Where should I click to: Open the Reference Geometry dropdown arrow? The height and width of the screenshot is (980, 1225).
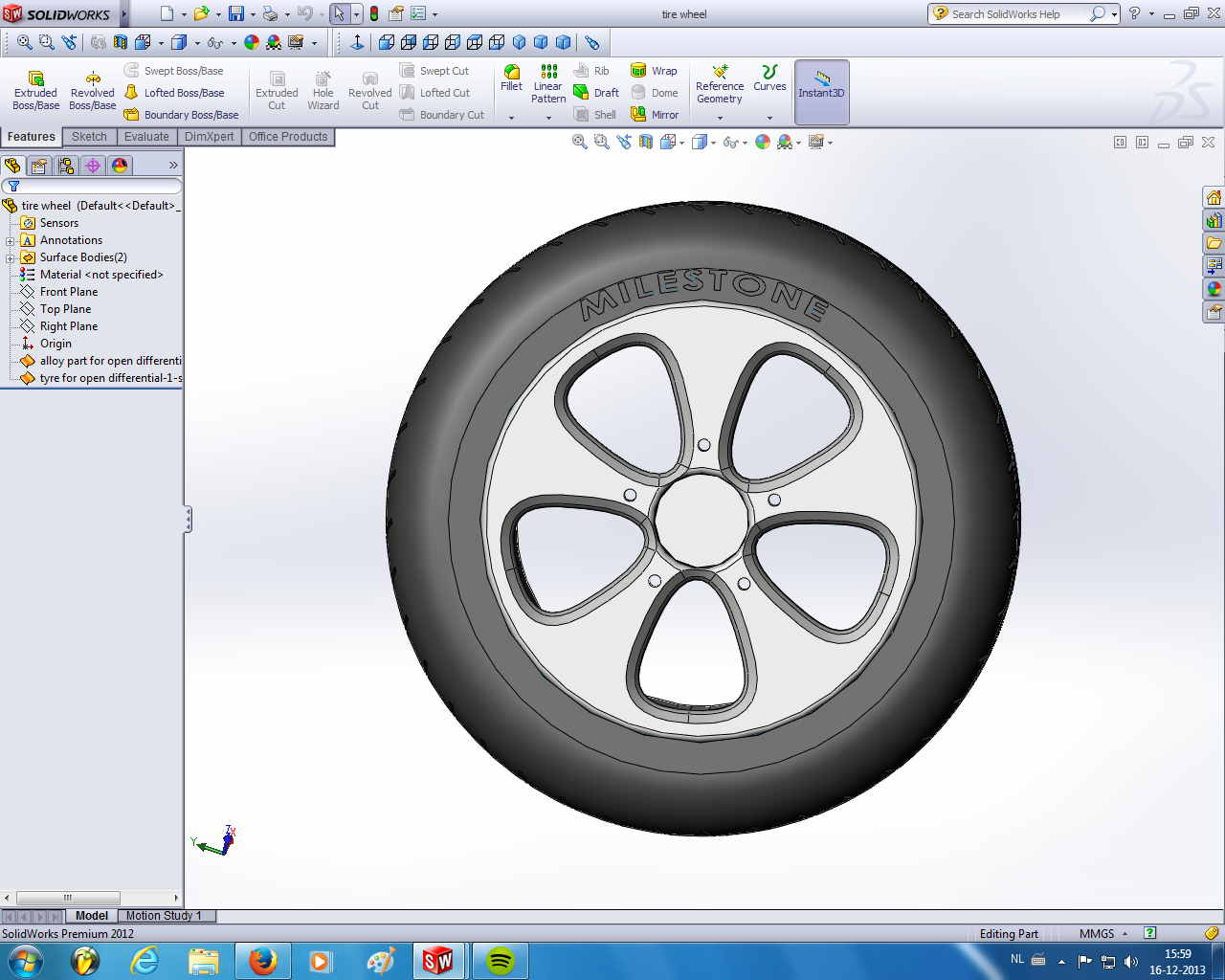[720, 118]
